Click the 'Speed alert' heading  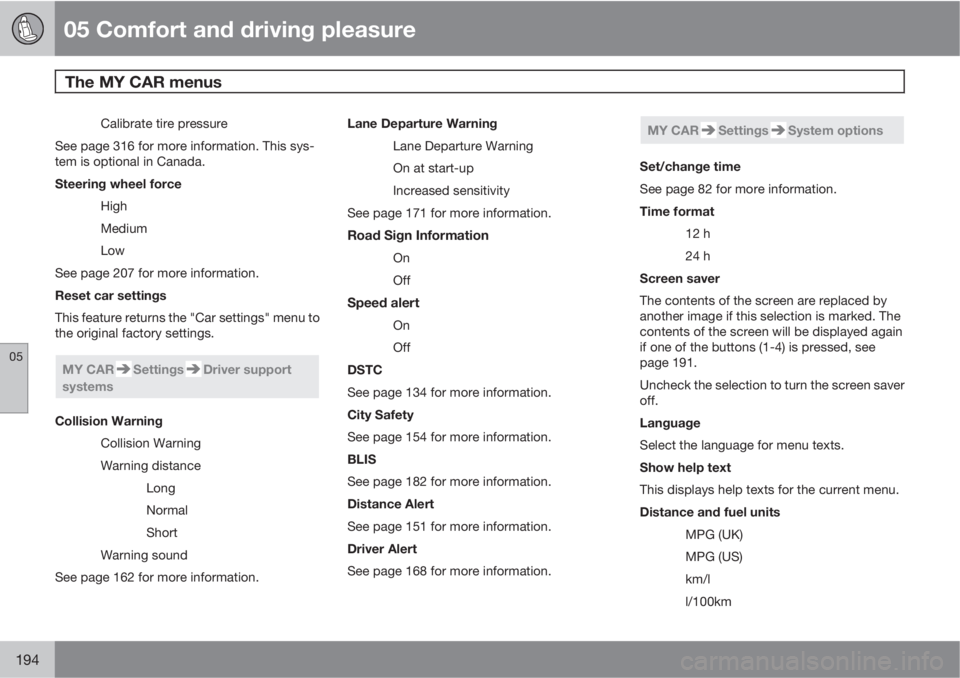[383, 303]
